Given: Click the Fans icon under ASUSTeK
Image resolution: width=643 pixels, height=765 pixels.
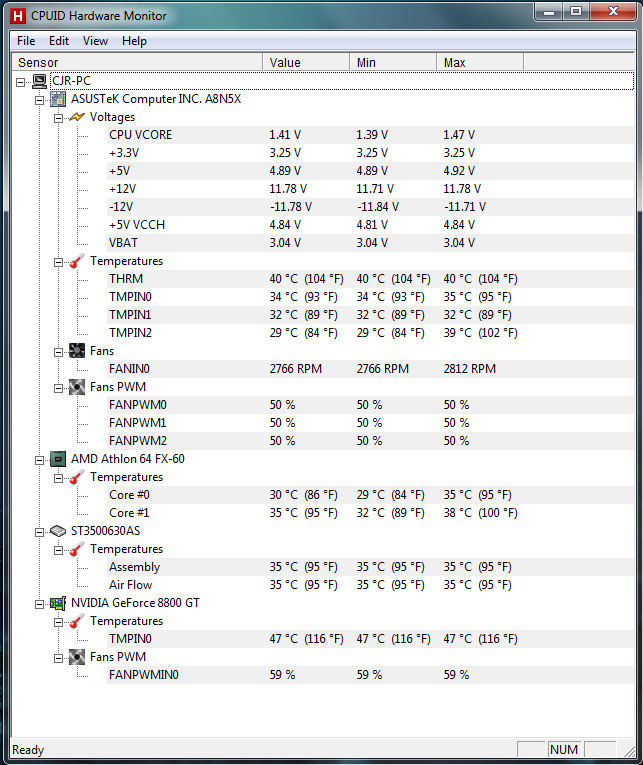Looking at the screenshot, I should (x=77, y=351).
